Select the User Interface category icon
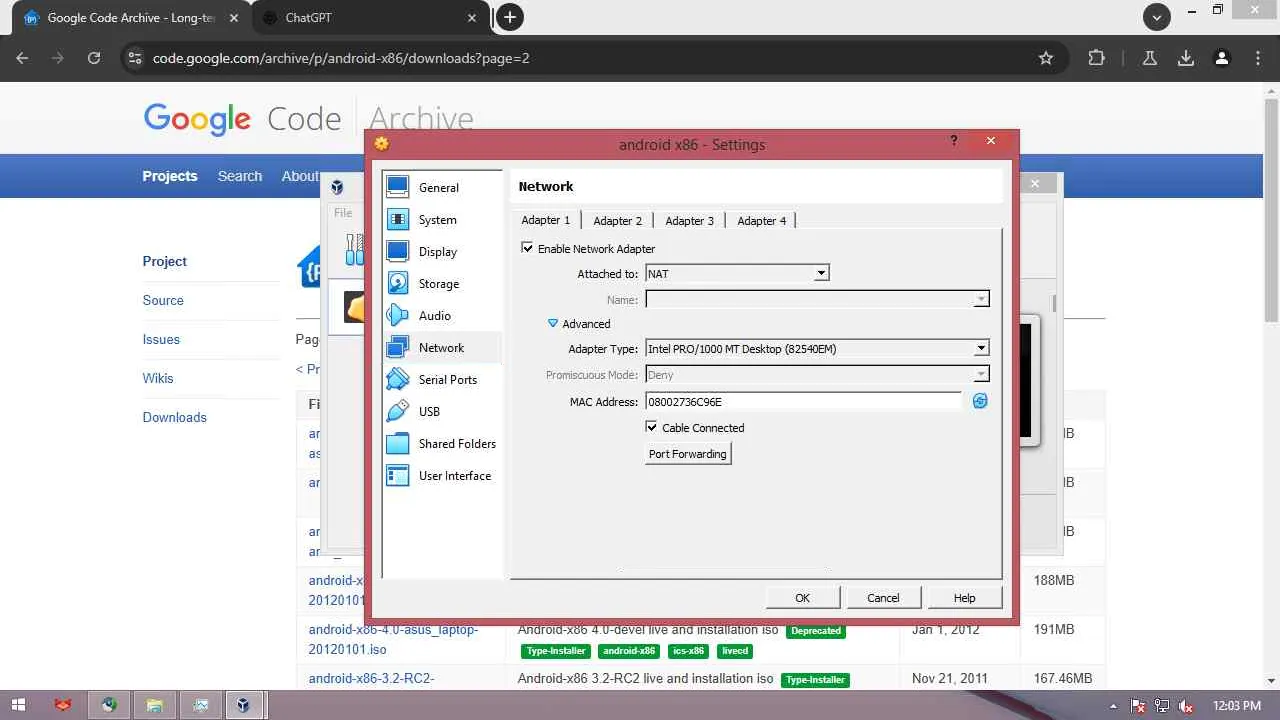 click(398, 475)
